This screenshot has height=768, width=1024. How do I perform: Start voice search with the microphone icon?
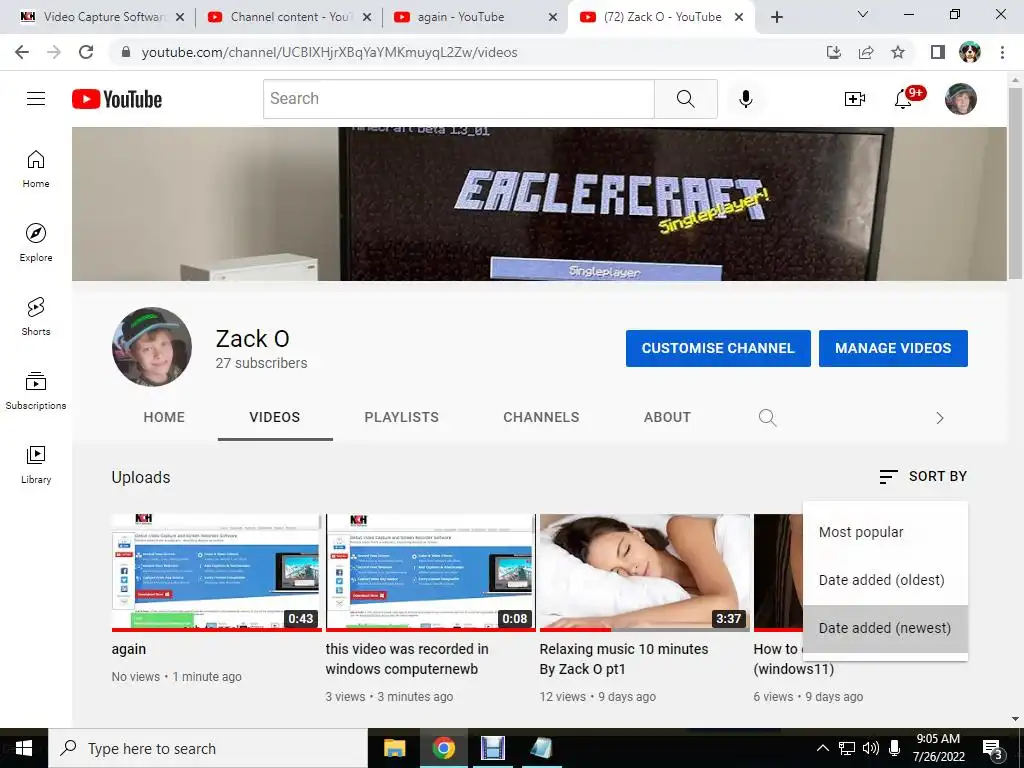pos(745,99)
